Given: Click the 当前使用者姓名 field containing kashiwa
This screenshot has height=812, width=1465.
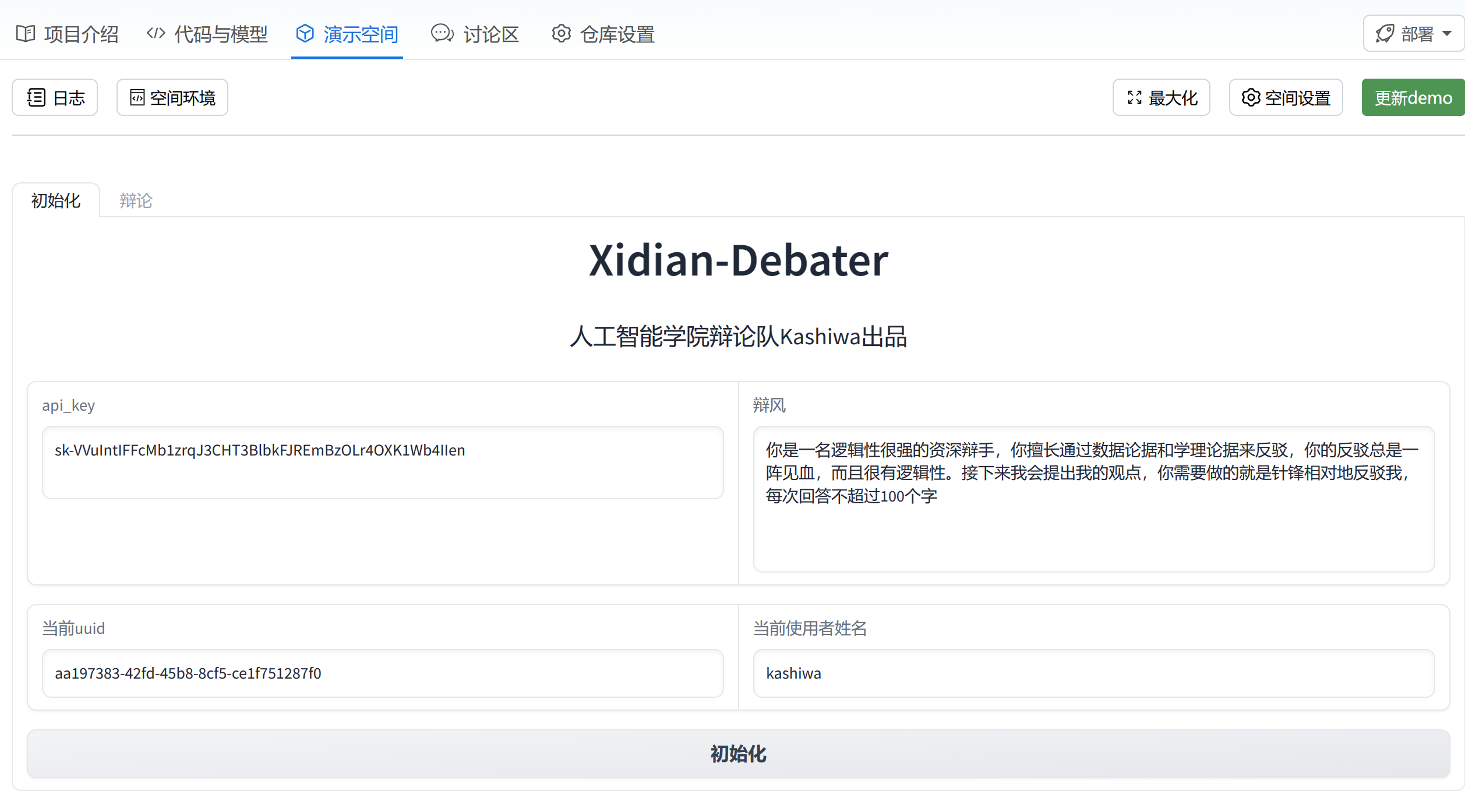Looking at the screenshot, I should click(1093, 673).
